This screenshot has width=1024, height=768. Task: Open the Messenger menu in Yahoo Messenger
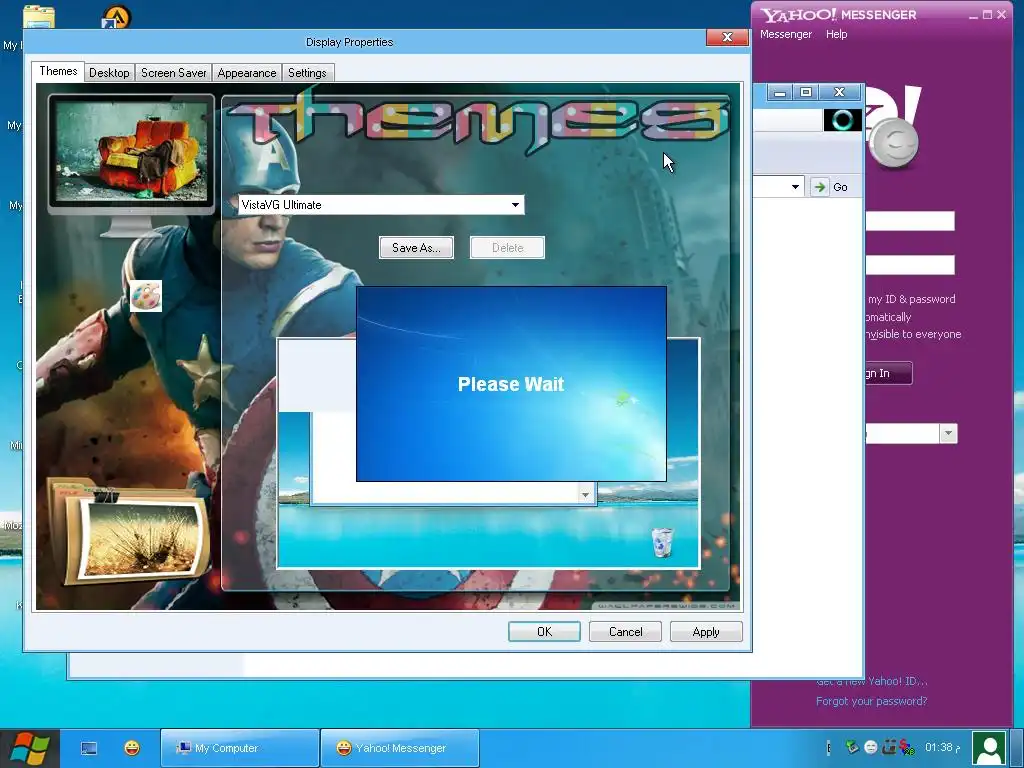(786, 34)
